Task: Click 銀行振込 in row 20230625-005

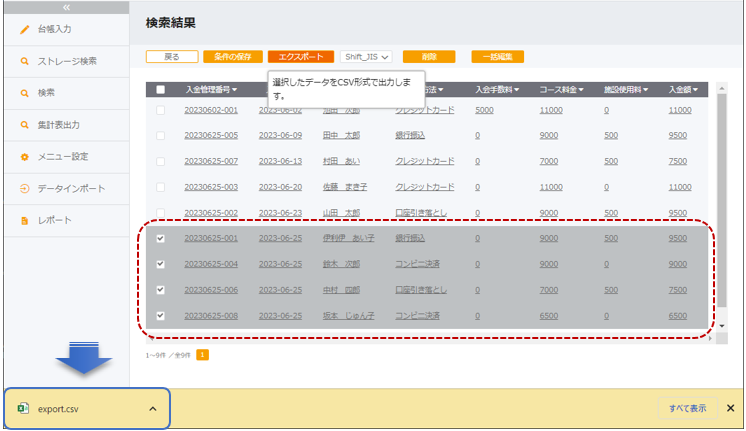Action: tap(410, 136)
